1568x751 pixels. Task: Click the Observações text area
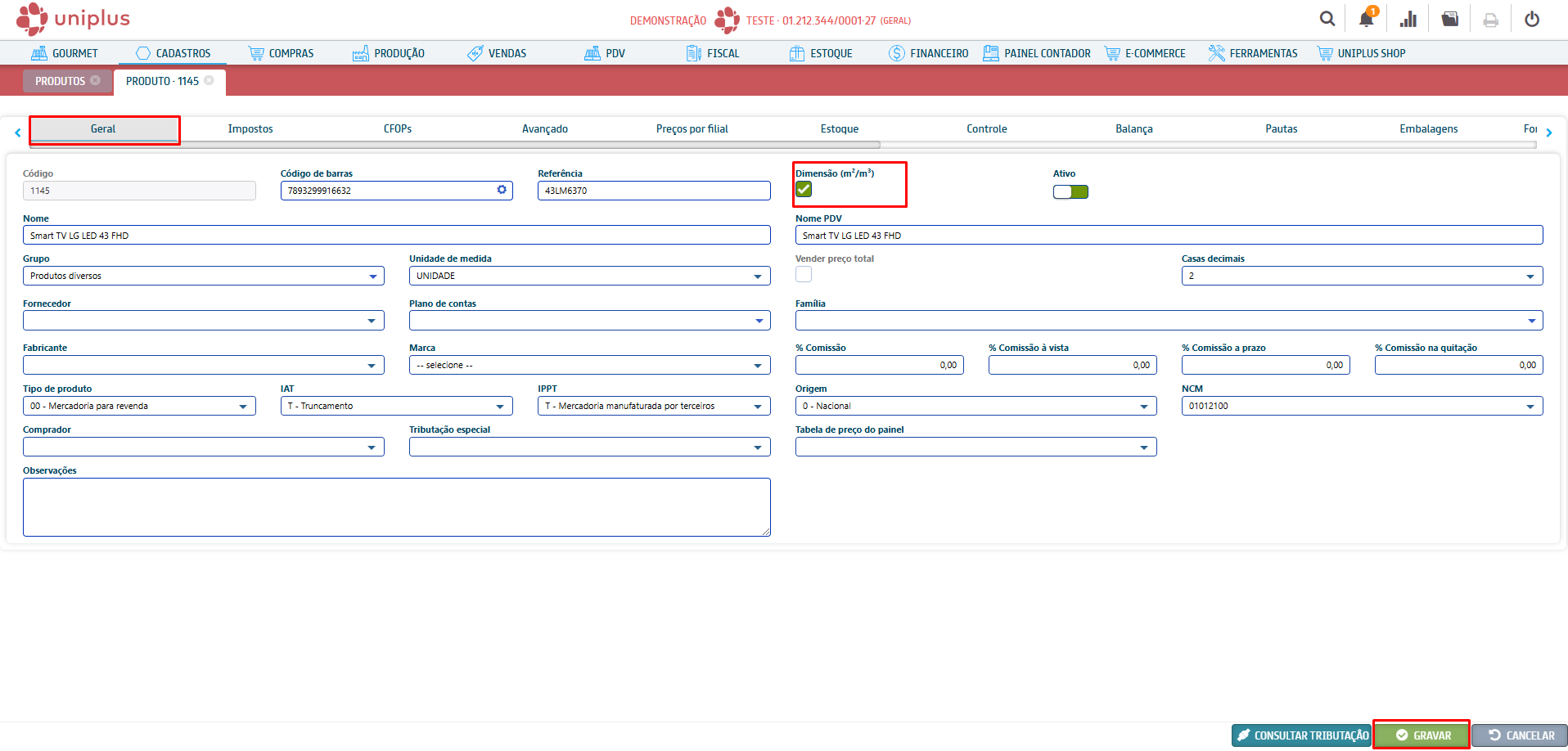click(x=397, y=507)
